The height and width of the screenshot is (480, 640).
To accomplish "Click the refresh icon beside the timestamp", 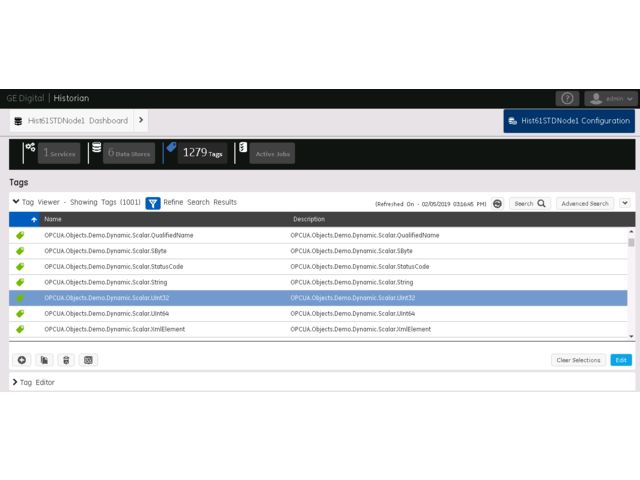I will point(497,203).
